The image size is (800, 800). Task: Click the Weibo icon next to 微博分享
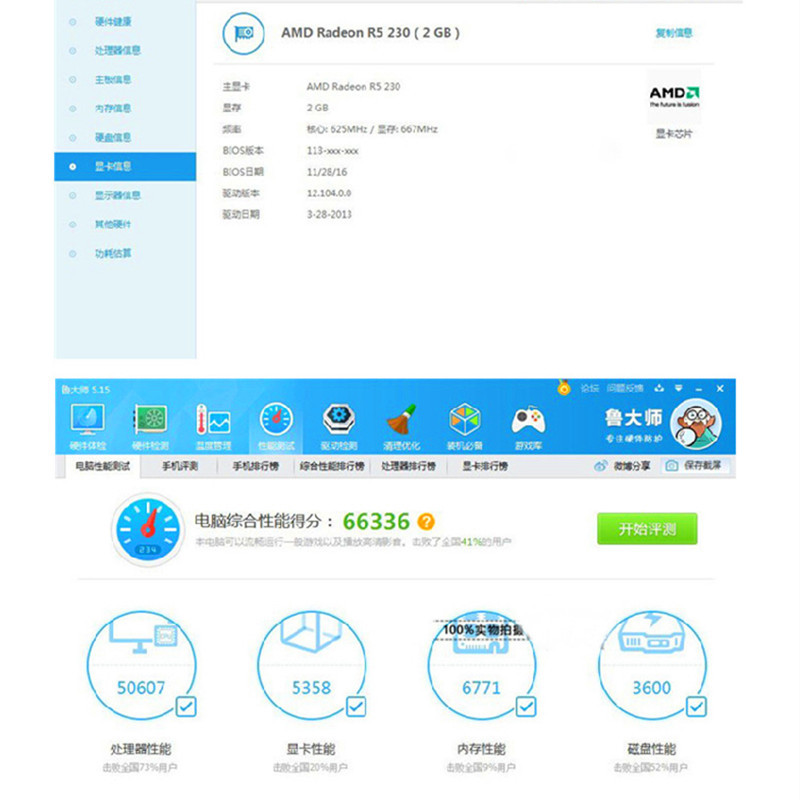[x=601, y=466]
